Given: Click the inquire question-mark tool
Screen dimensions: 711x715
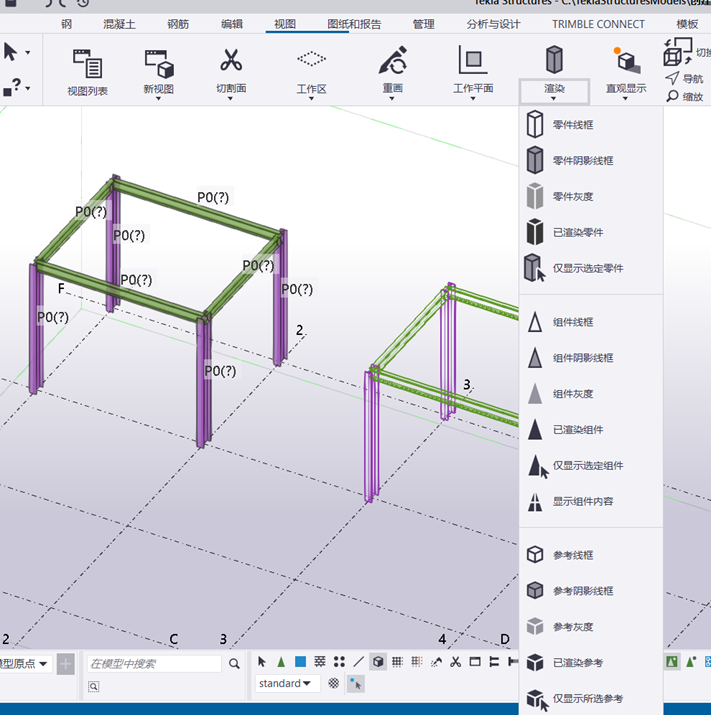Looking at the screenshot, I should [x=12, y=87].
